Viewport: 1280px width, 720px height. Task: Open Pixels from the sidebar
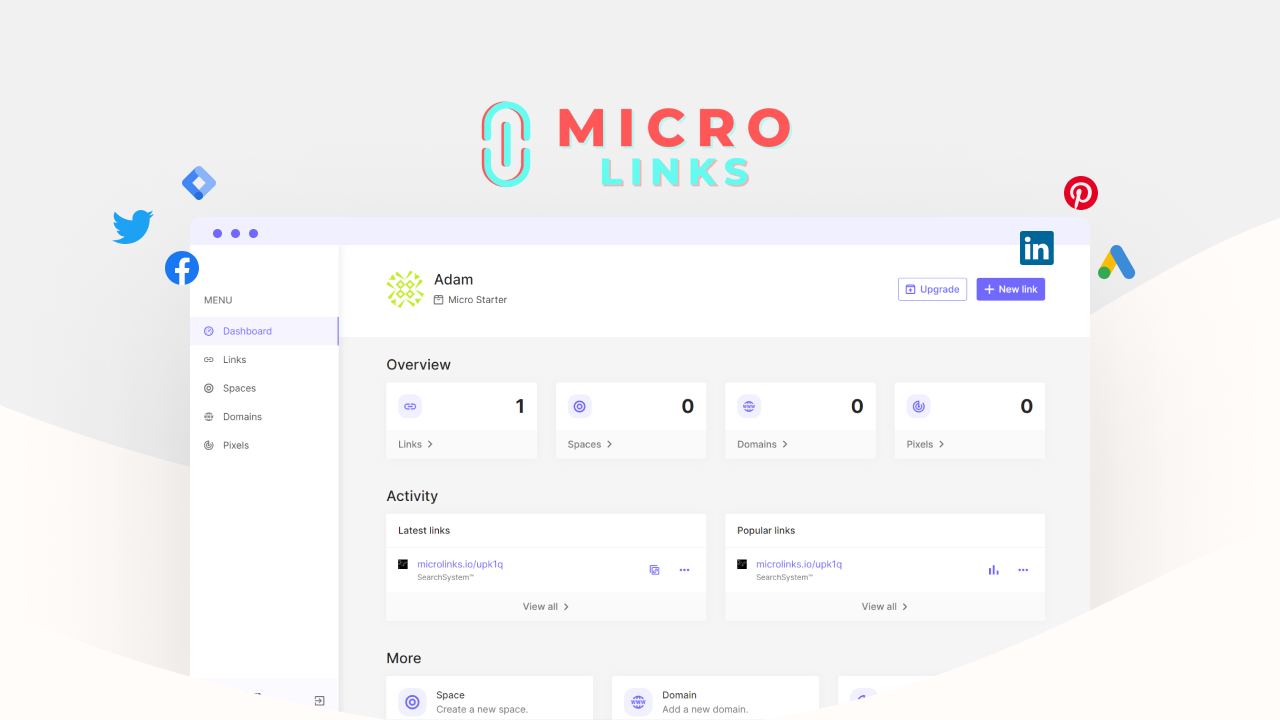point(236,445)
